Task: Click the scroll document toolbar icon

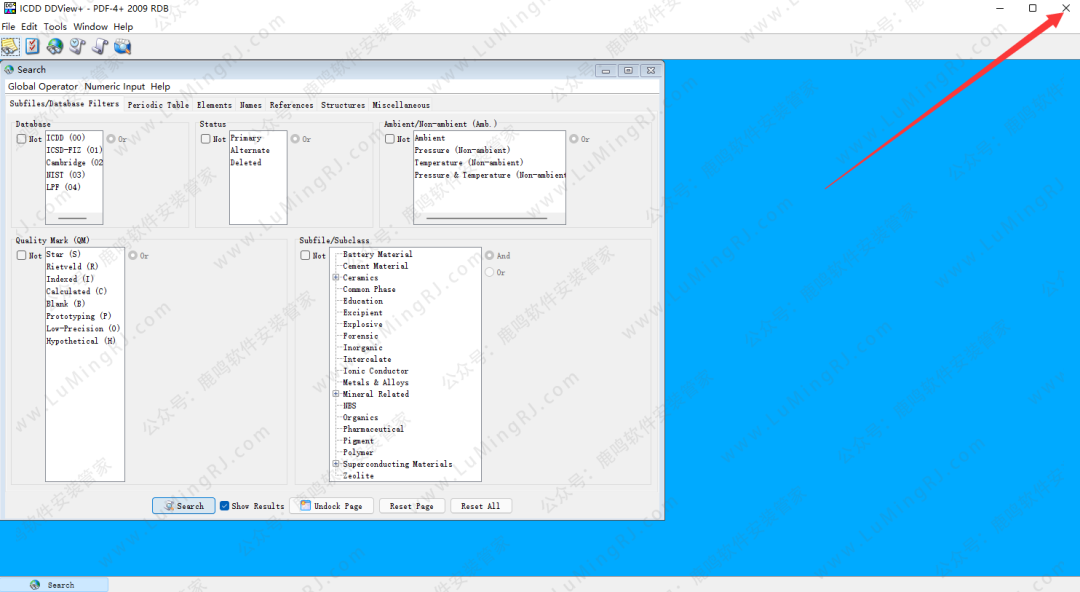Action: click(x=99, y=47)
